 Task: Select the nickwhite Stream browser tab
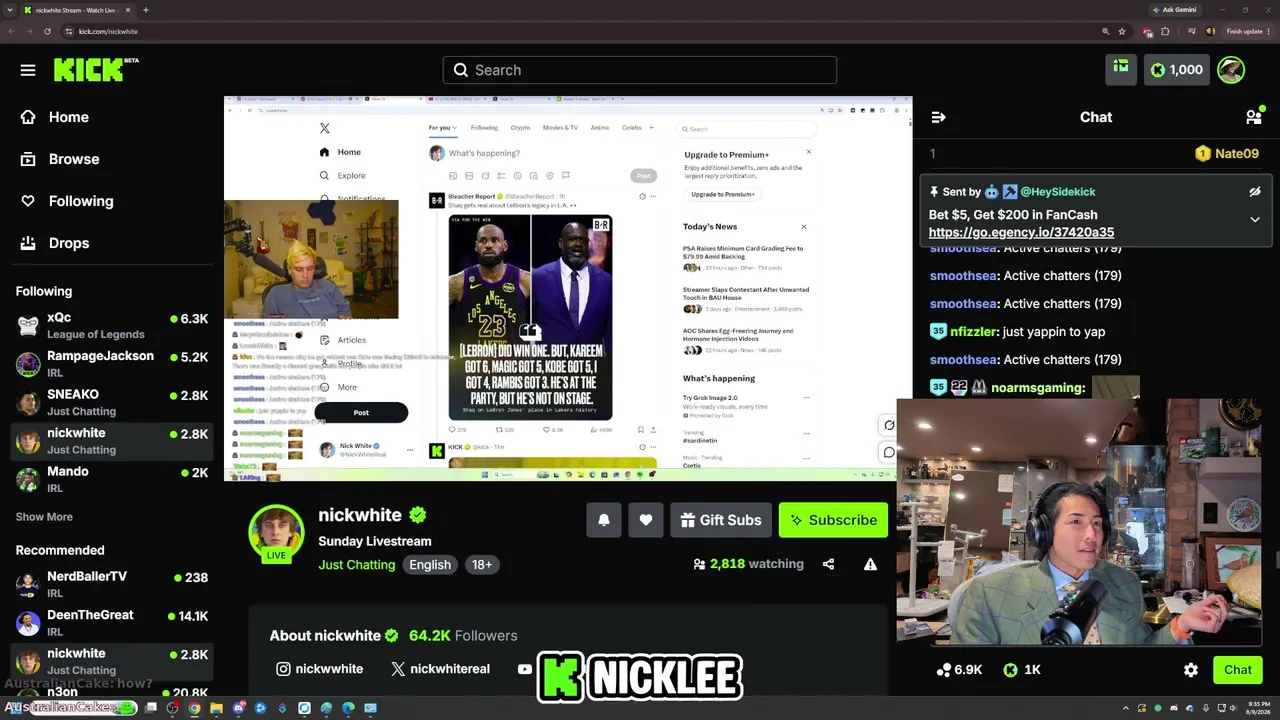[x=76, y=10]
